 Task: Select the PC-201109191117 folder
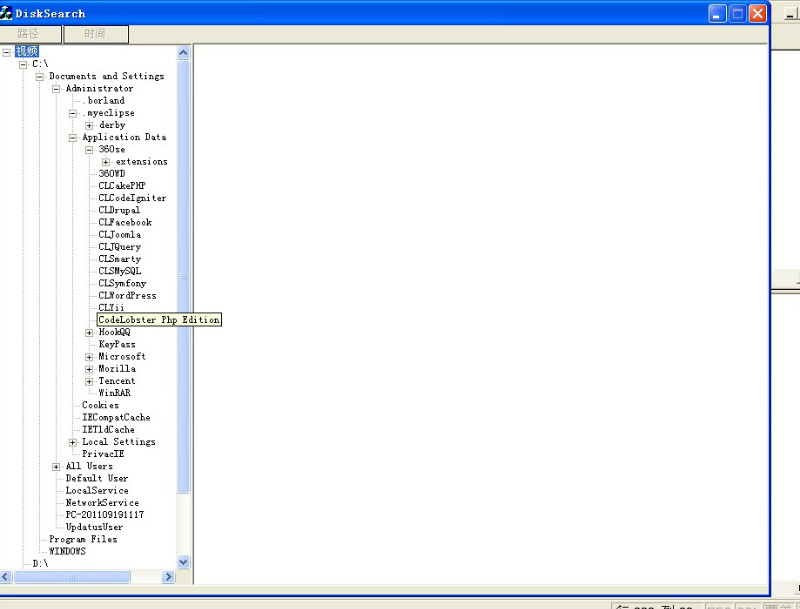(105, 515)
